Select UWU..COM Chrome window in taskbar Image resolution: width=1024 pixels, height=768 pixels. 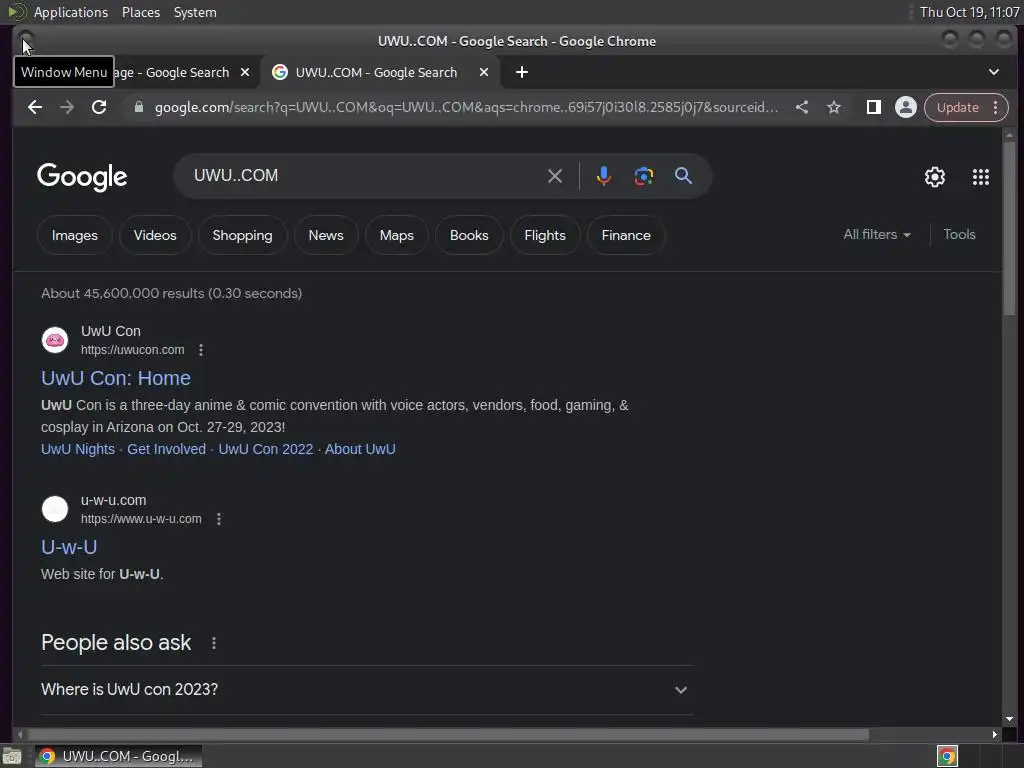click(118, 756)
